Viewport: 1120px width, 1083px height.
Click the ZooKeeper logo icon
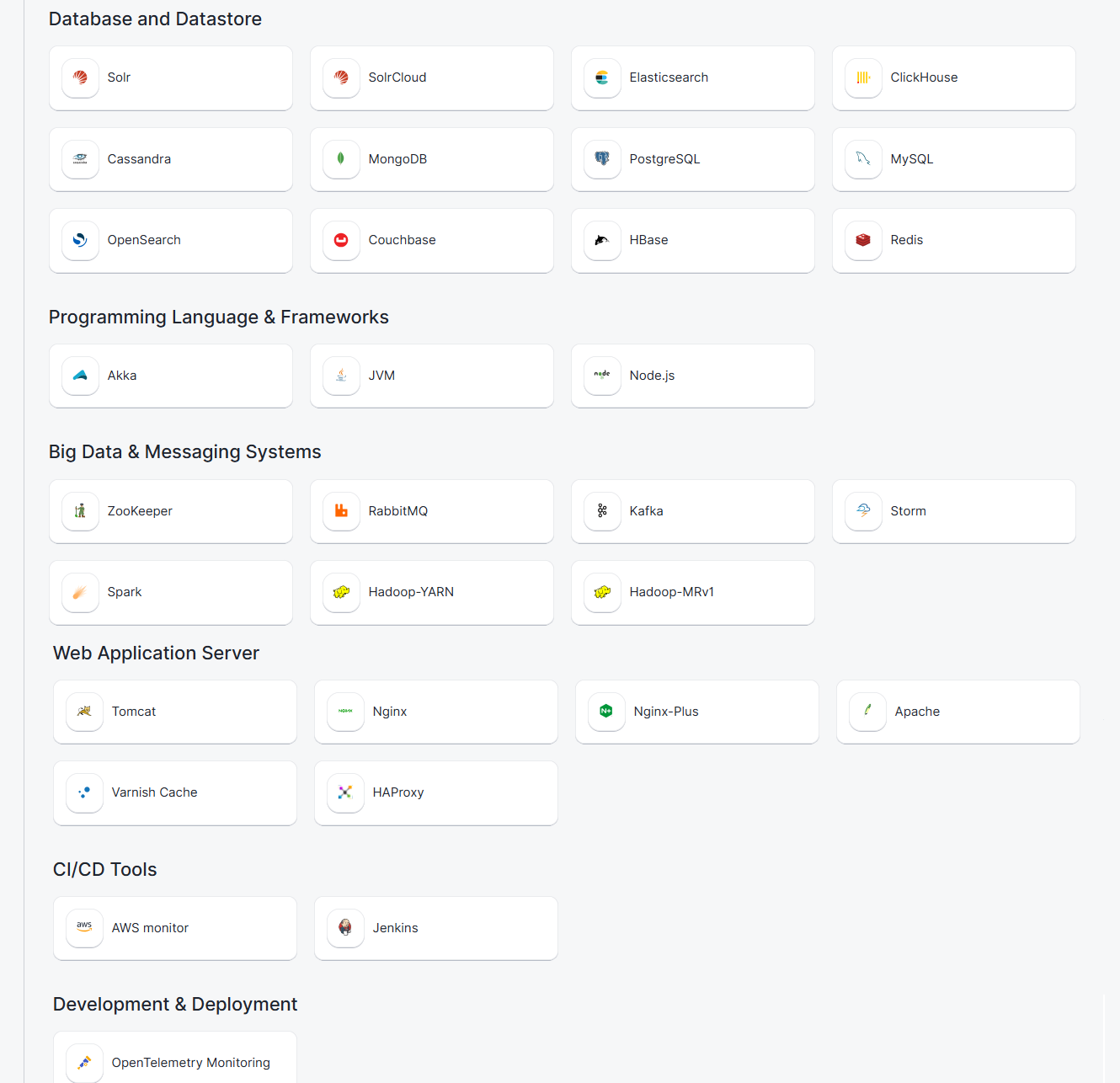click(x=80, y=511)
